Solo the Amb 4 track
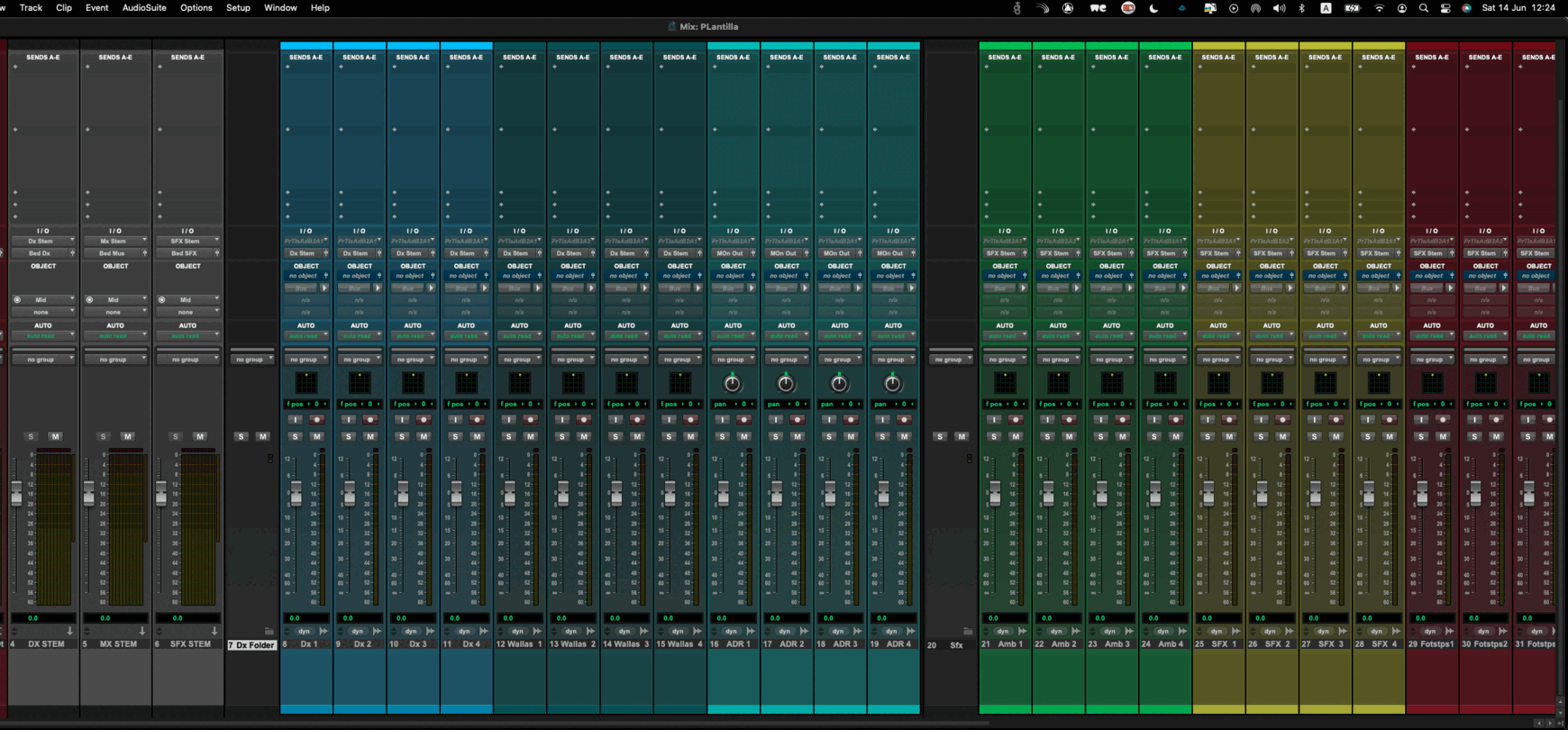This screenshot has width=1568, height=730. tap(1154, 436)
